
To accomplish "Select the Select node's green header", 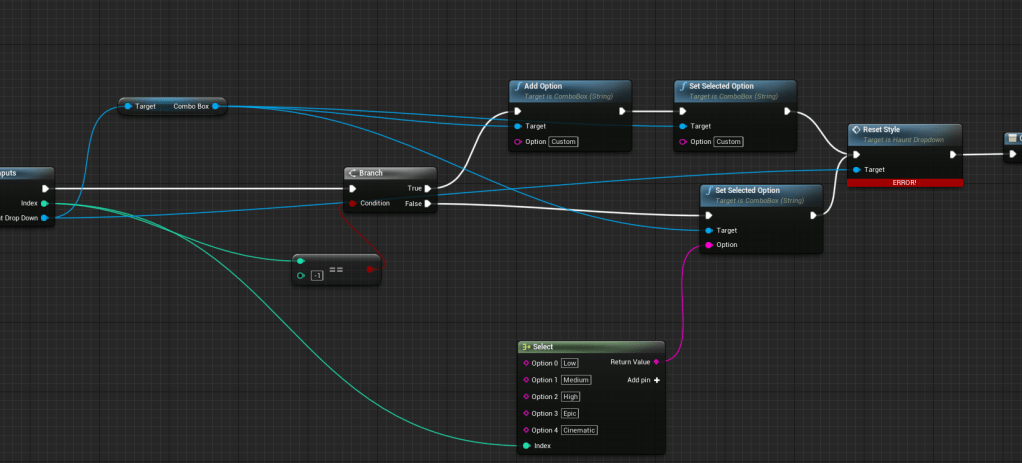I will [590, 346].
